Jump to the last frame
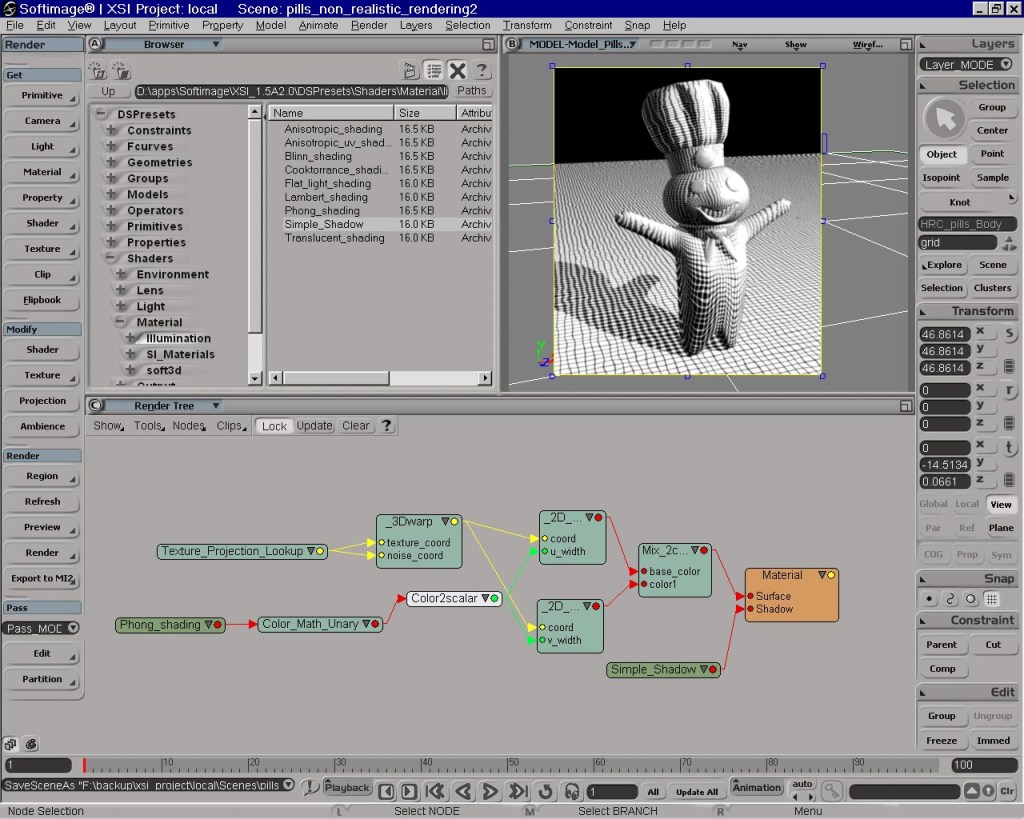The height and width of the screenshot is (819, 1024). pyautogui.click(x=518, y=791)
